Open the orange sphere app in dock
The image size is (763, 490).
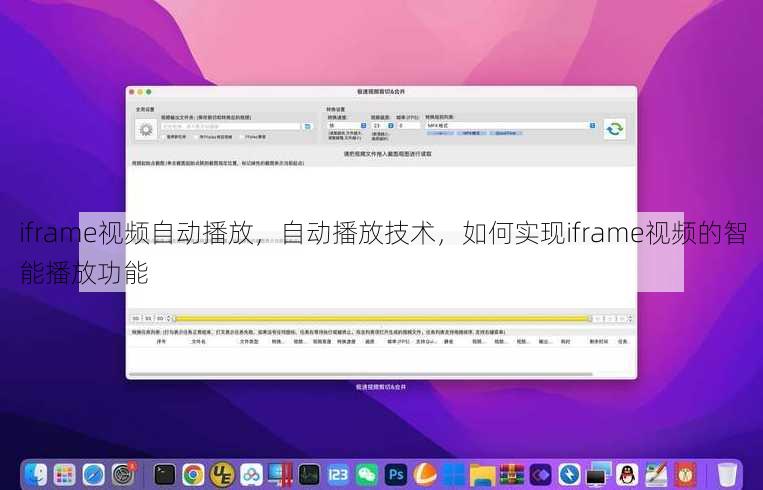coord(425,474)
